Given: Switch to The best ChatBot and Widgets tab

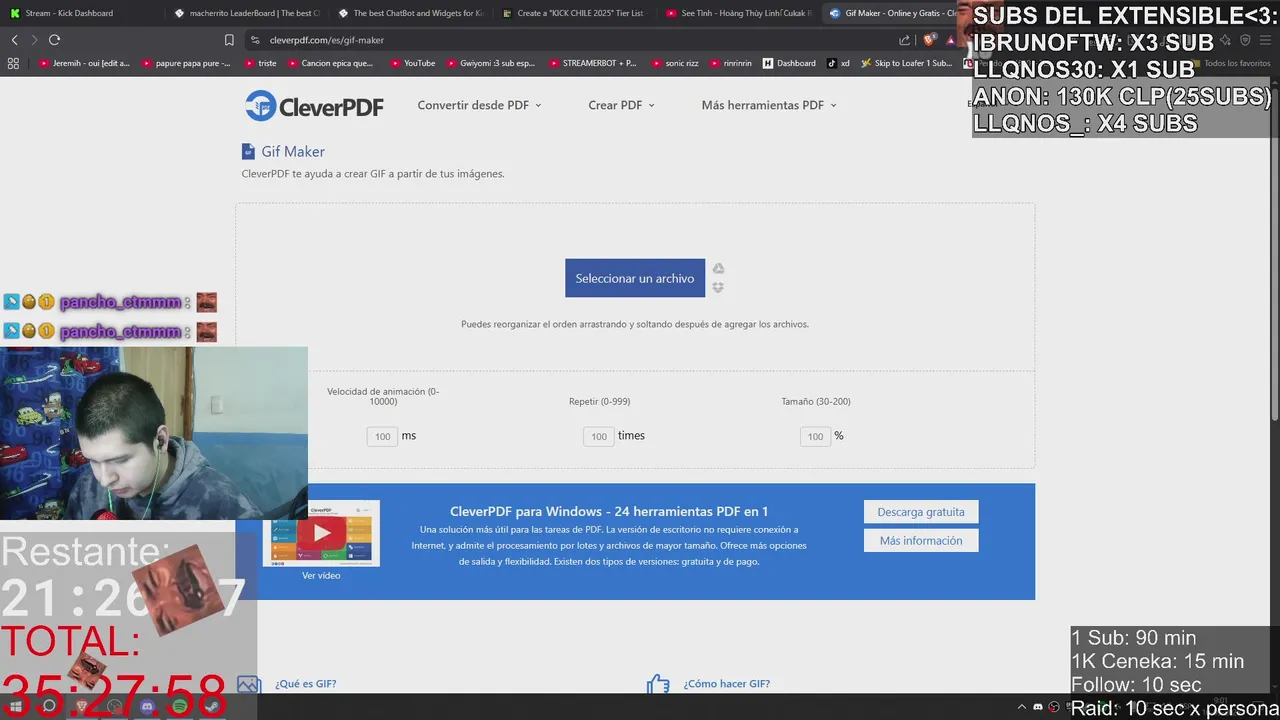Looking at the screenshot, I should pyautogui.click(x=410, y=13).
